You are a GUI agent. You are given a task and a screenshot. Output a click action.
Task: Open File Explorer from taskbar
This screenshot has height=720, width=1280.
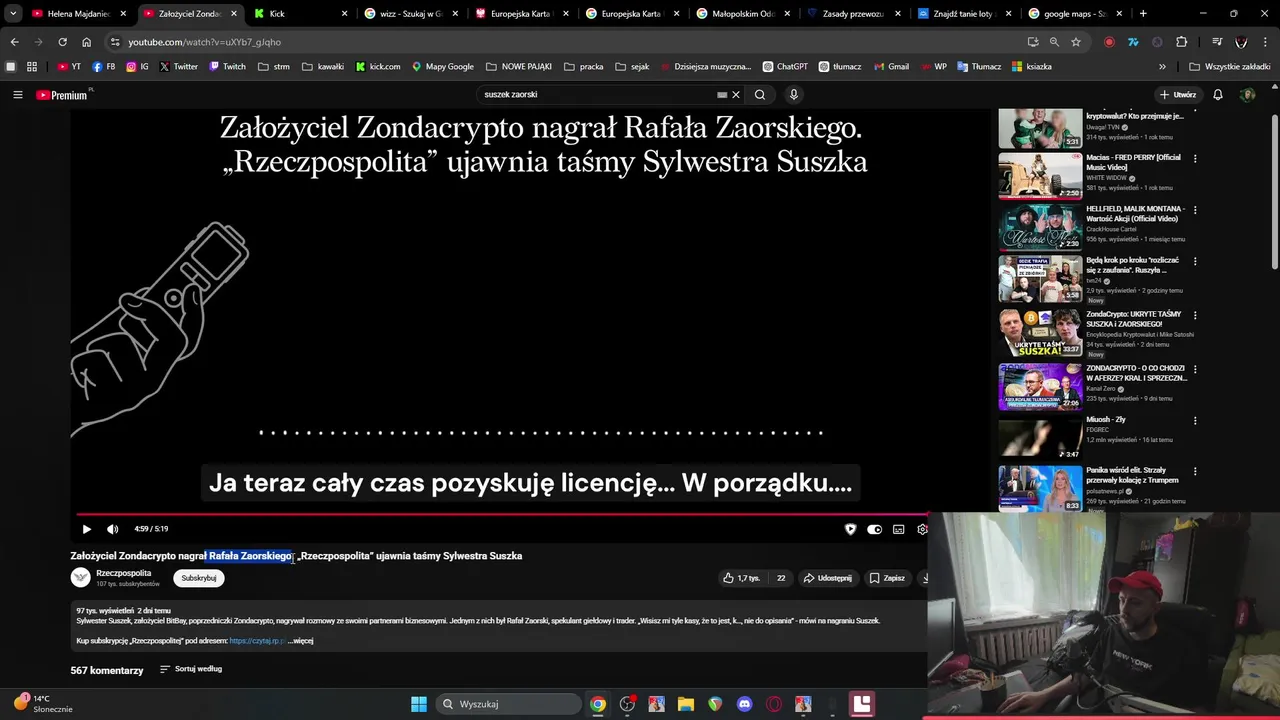click(x=685, y=704)
